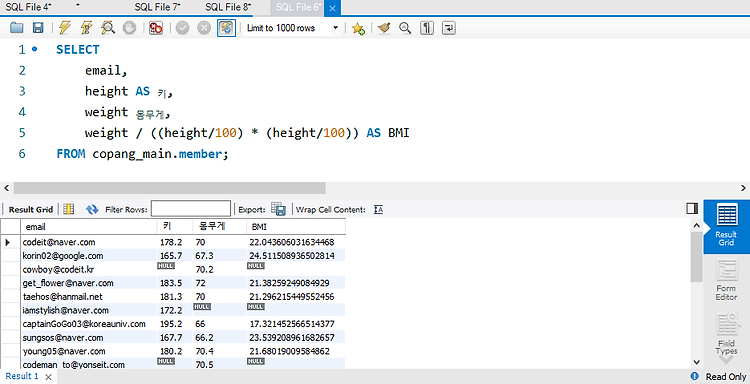750x384 pixels.
Task: Switch to the SQL File 8 tab
Action: [228, 7]
